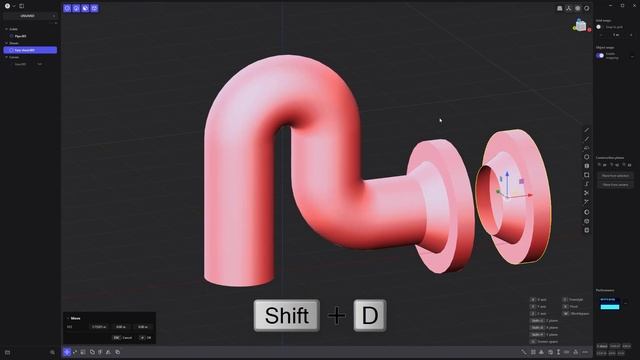The image size is (640, 360).
Task: Collapse the Curves group in the outliner
Action: (x=7, y=58)
